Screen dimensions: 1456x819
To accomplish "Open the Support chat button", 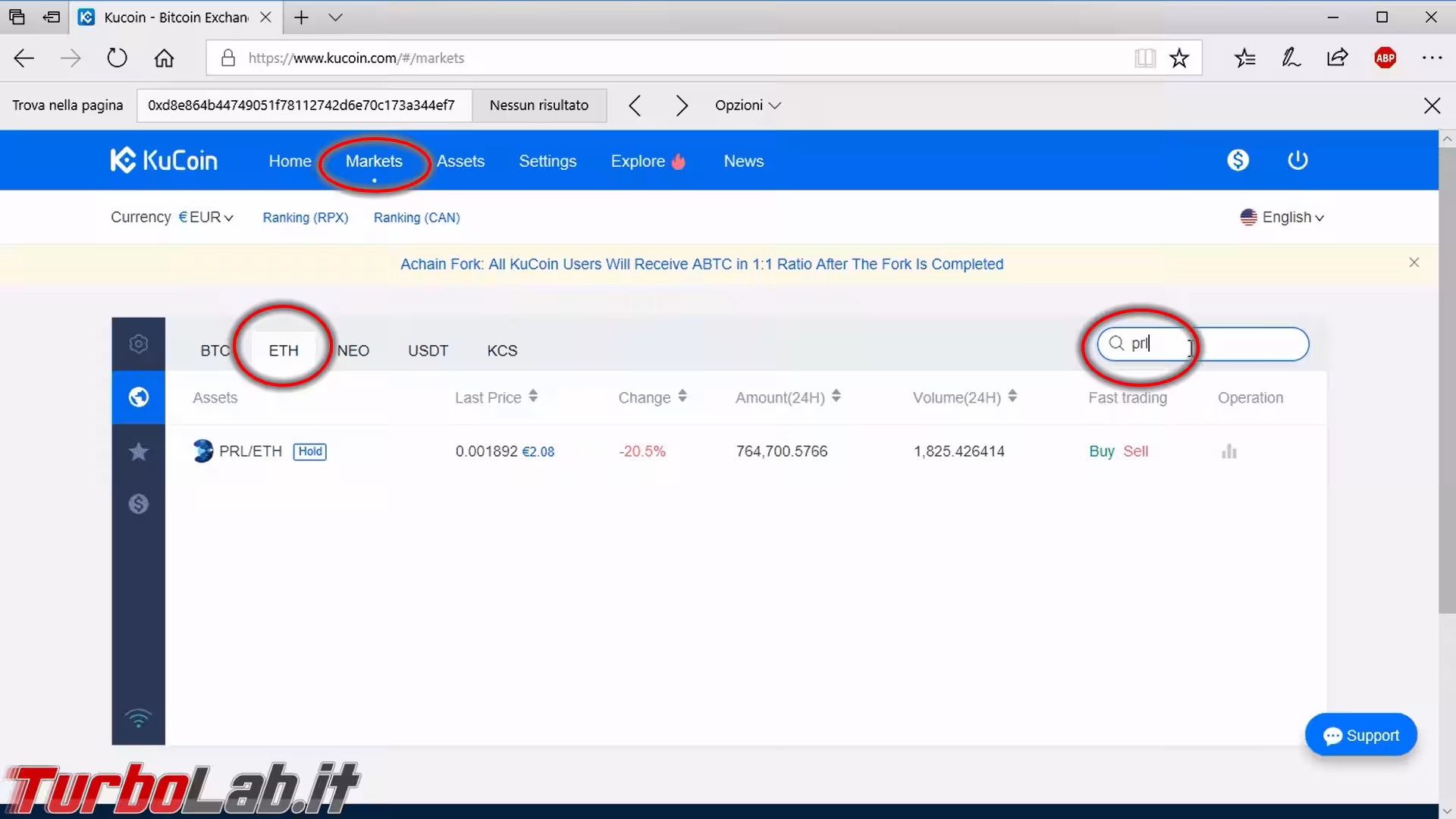I will [1360, 735].
